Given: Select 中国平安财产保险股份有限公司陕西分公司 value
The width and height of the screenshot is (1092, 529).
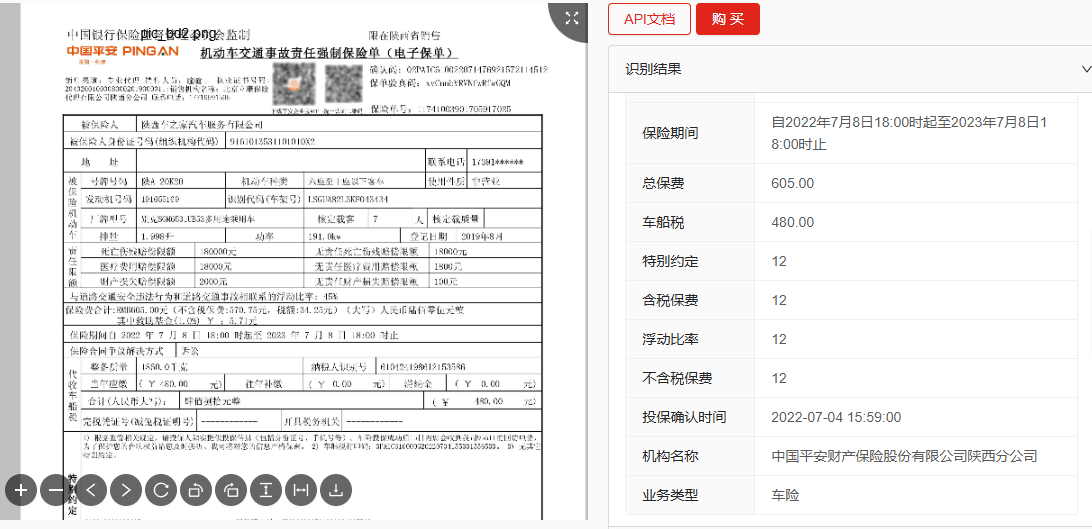Looking at the screenshot, I should (x=904, y=456).
